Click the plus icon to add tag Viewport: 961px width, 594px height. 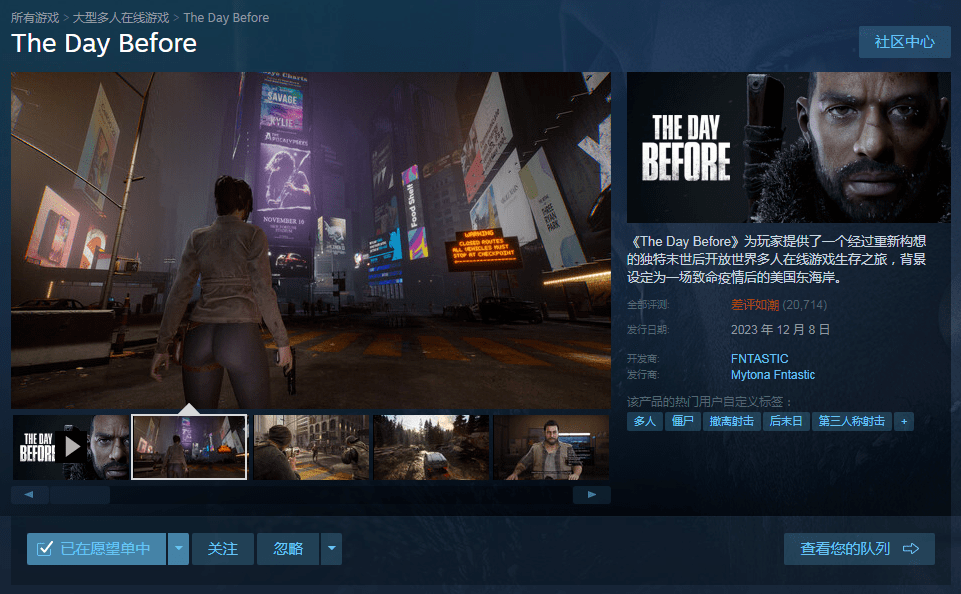[904, 421]
